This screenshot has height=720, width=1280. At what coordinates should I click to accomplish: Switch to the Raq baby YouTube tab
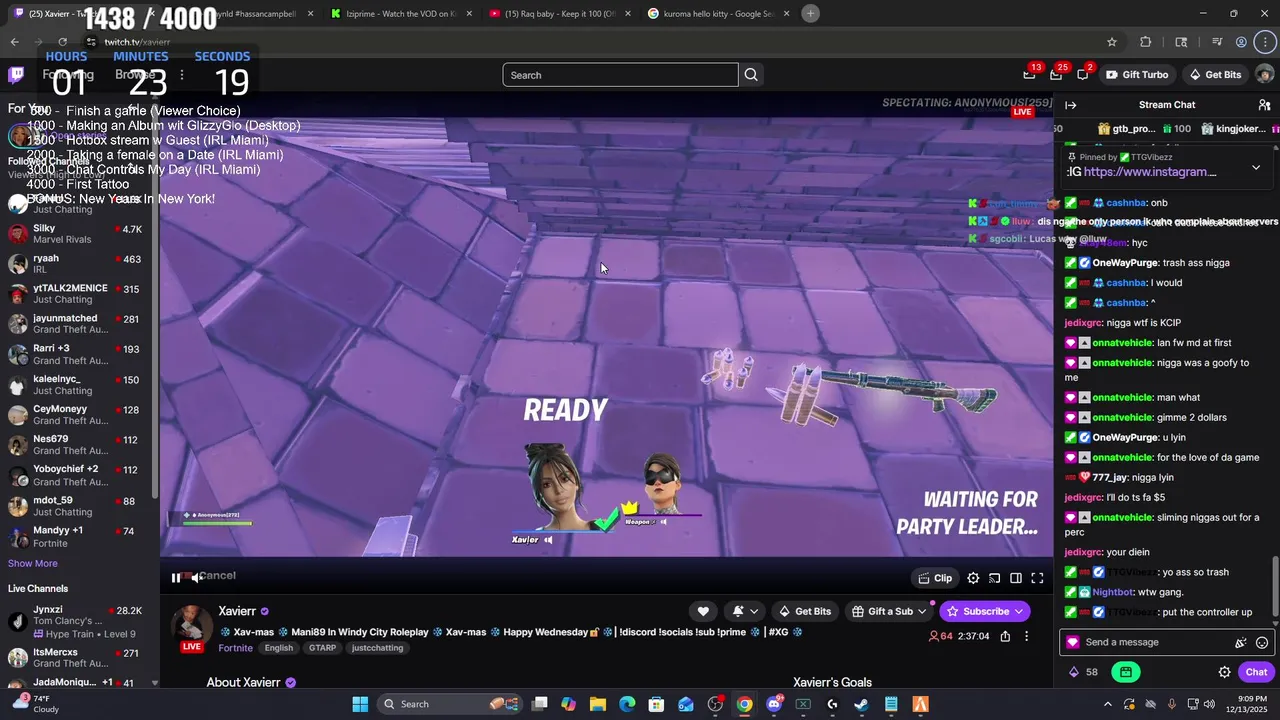point(558,14)
